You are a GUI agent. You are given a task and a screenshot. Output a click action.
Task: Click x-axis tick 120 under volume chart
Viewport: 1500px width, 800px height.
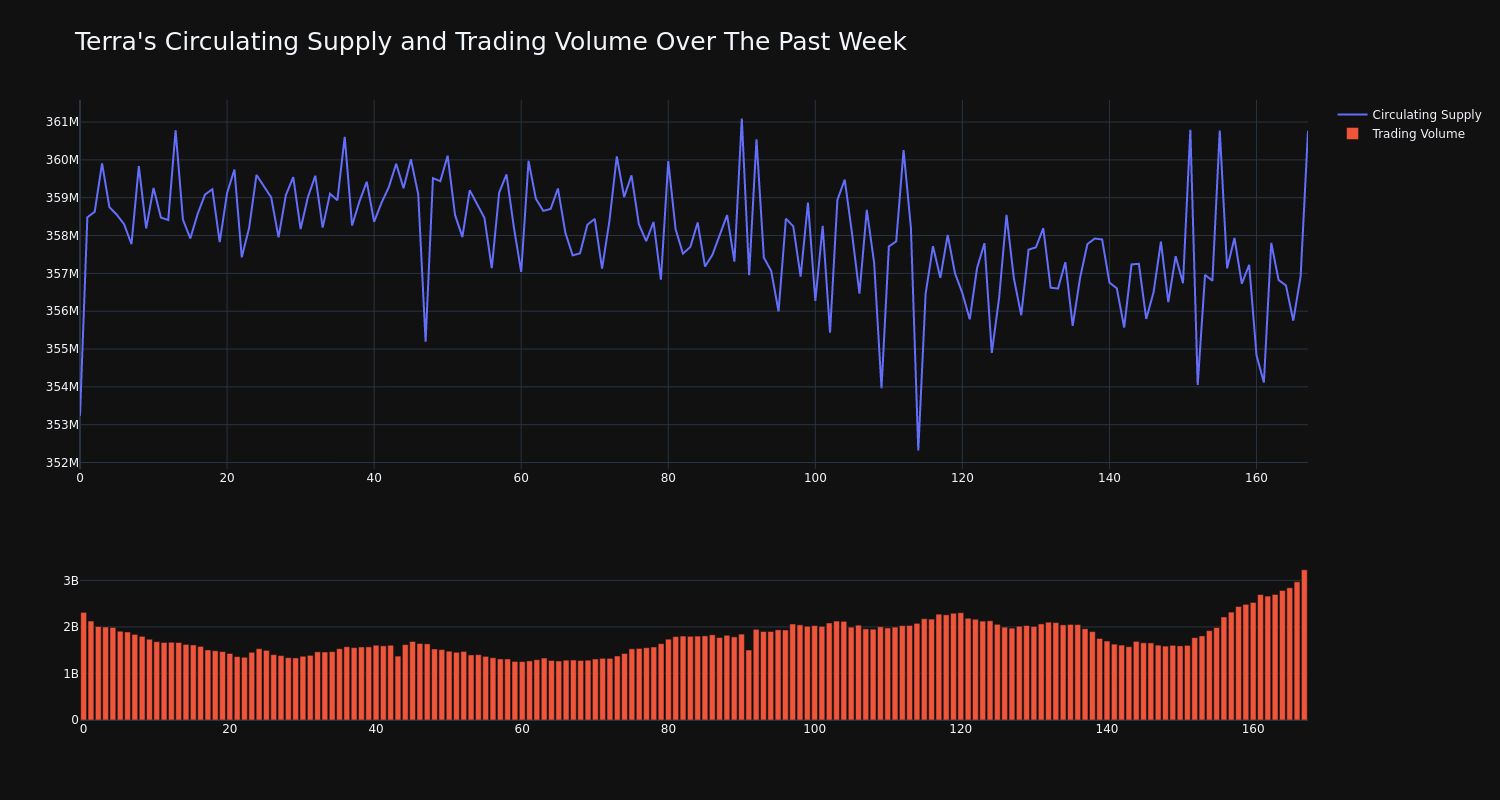[x=960, y=729]
